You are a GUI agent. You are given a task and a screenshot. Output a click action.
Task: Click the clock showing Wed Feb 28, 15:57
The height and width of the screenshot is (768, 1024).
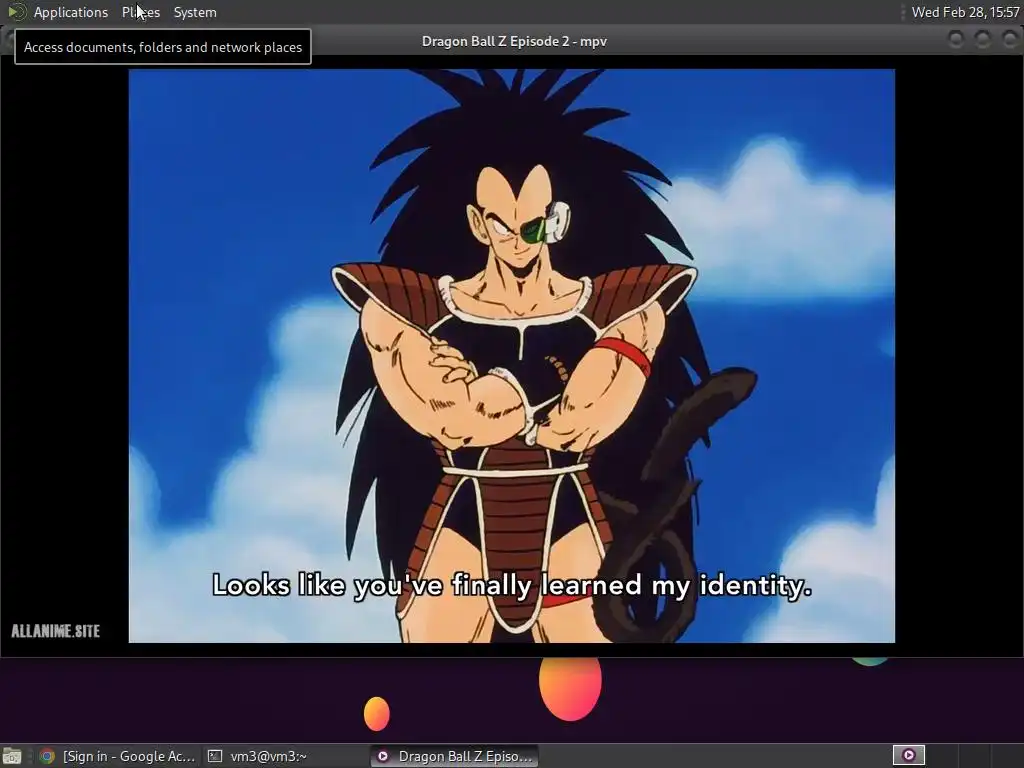coord(965,12)
